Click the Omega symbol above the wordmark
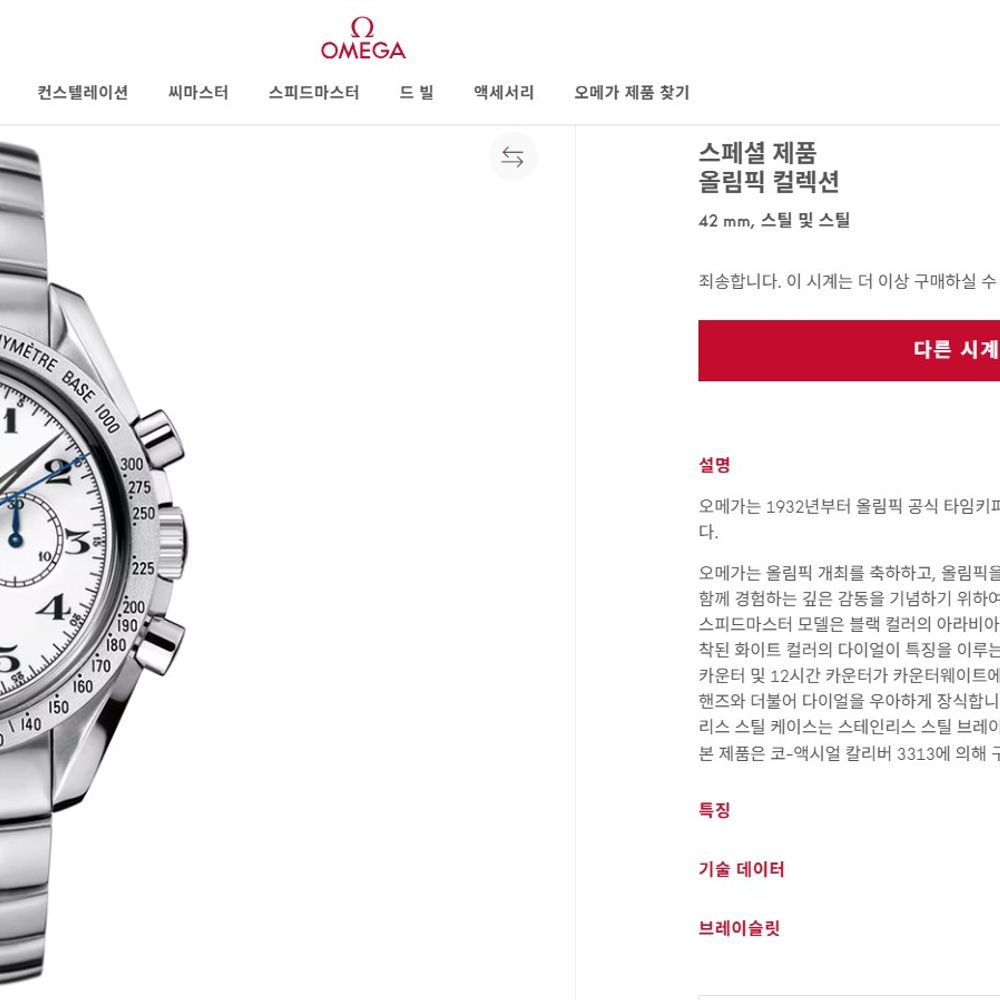 tap(362, 27)
